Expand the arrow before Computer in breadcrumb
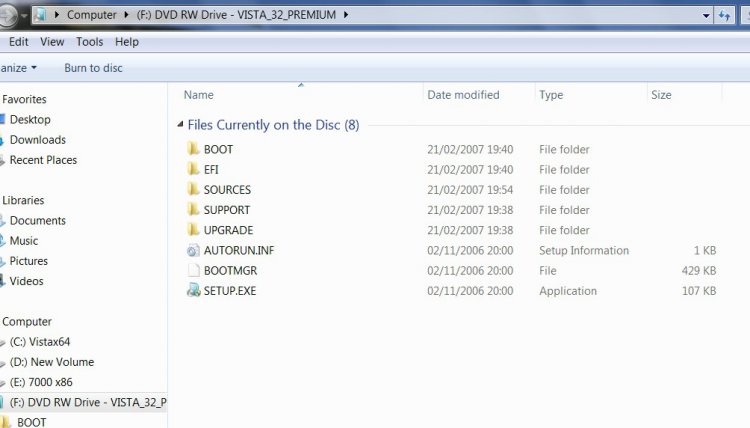 [x=57, y=15]
